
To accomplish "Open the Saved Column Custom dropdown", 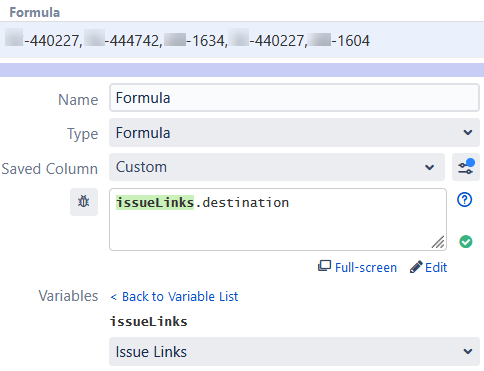I will [277, 167].
